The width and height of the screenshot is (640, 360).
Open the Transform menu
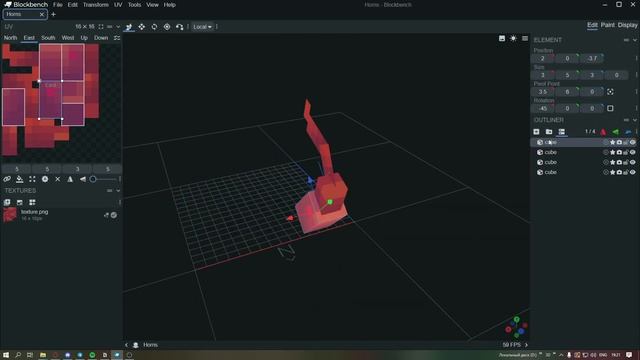tap(96, 5)
